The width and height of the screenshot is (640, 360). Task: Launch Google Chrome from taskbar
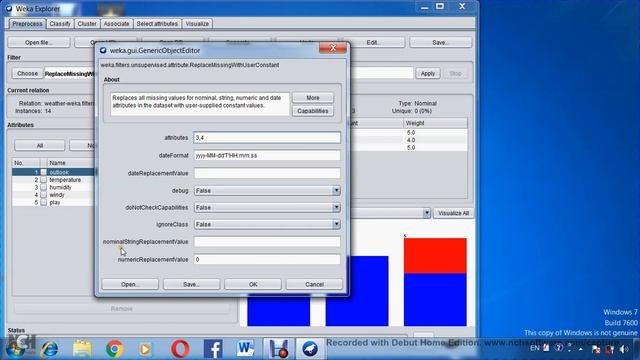point(115,349)
